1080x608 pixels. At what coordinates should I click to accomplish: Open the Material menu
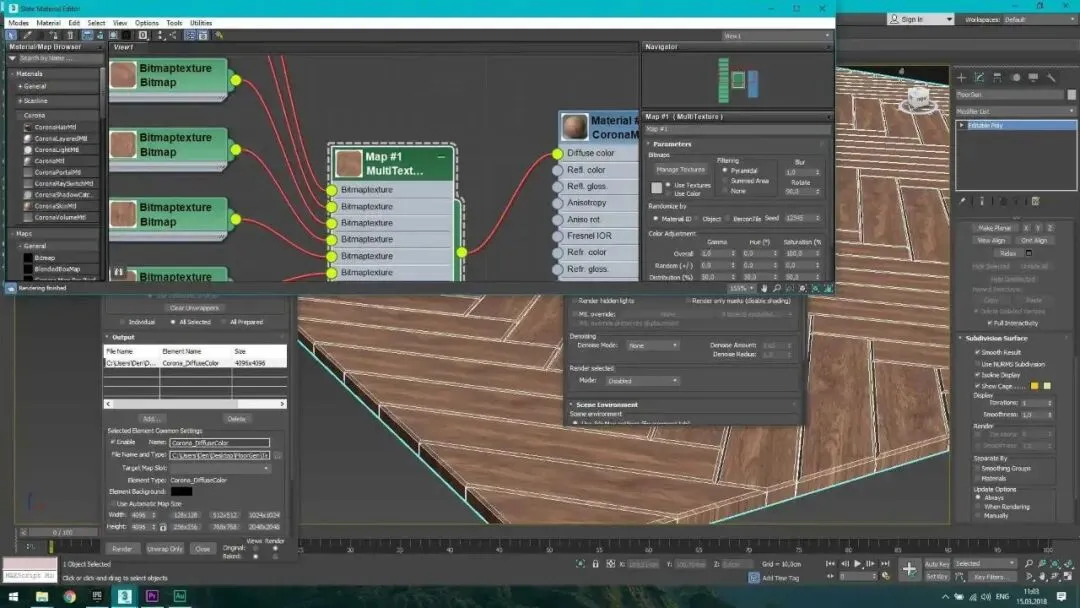pos(48,23)
